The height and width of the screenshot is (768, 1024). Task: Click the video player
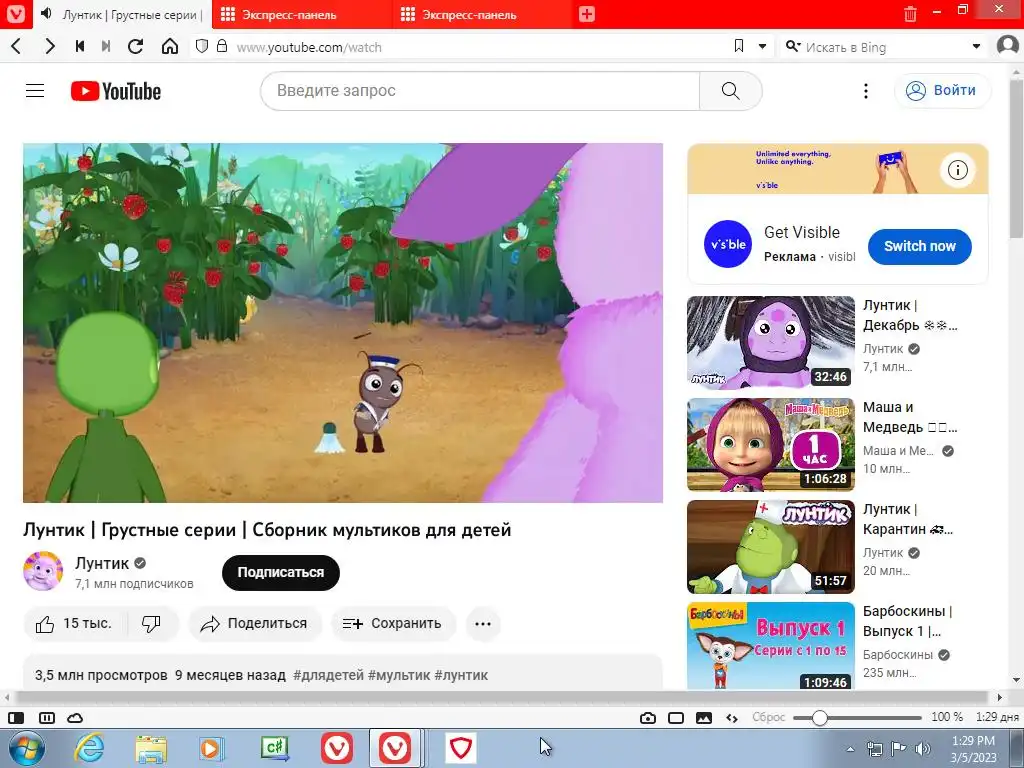343,323
